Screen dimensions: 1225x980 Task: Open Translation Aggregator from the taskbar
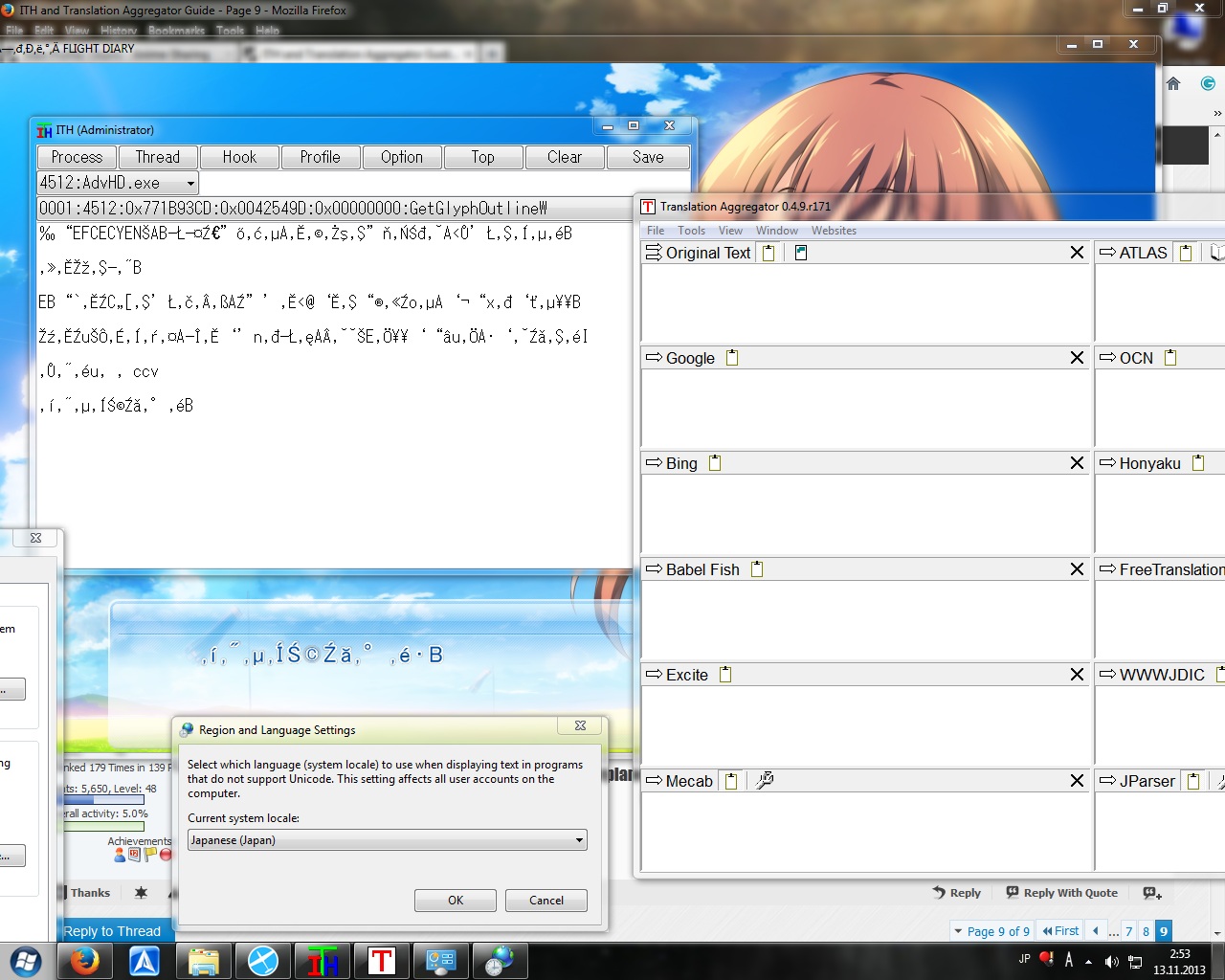point(382,961)
